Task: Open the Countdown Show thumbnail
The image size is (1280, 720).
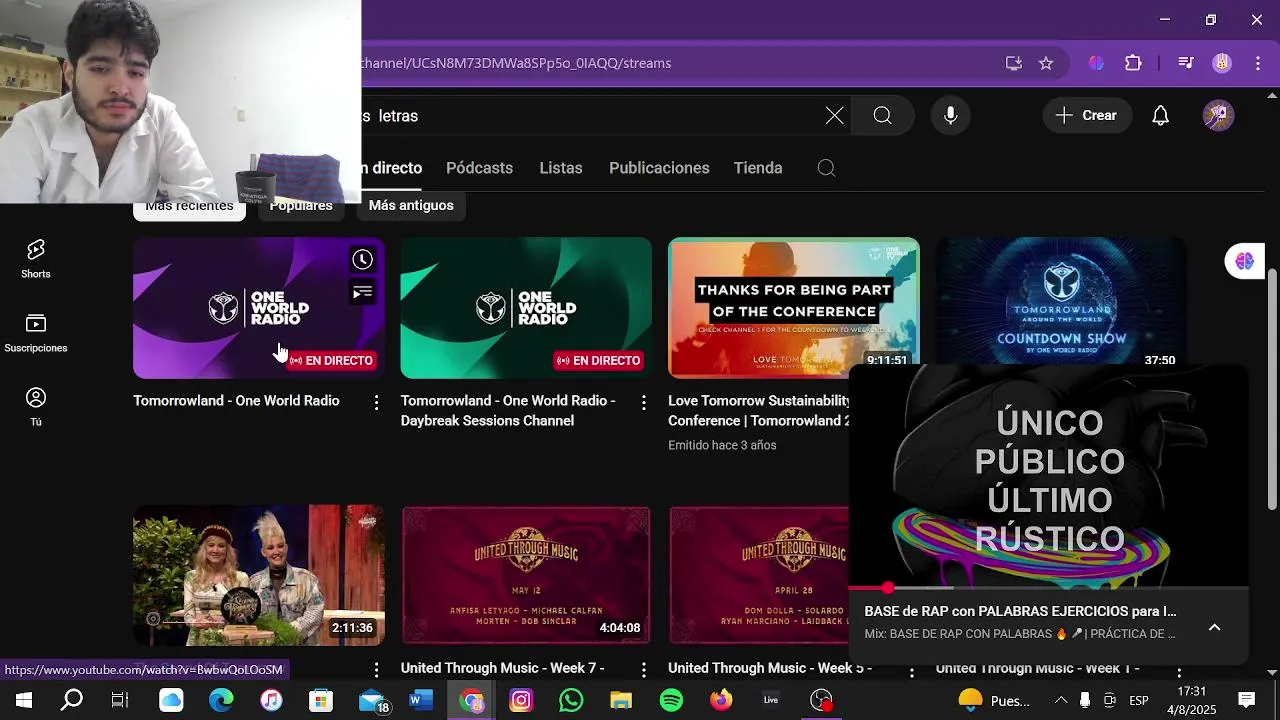Action: click(1061, 301)
